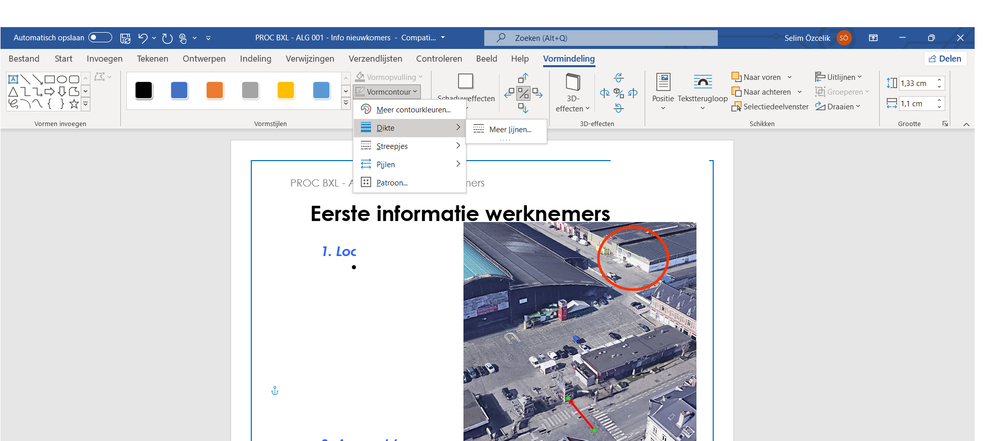Toggle Automatisch opslaan switch
The height and width of the screenshot is (441, 999).
coord(100,38)
